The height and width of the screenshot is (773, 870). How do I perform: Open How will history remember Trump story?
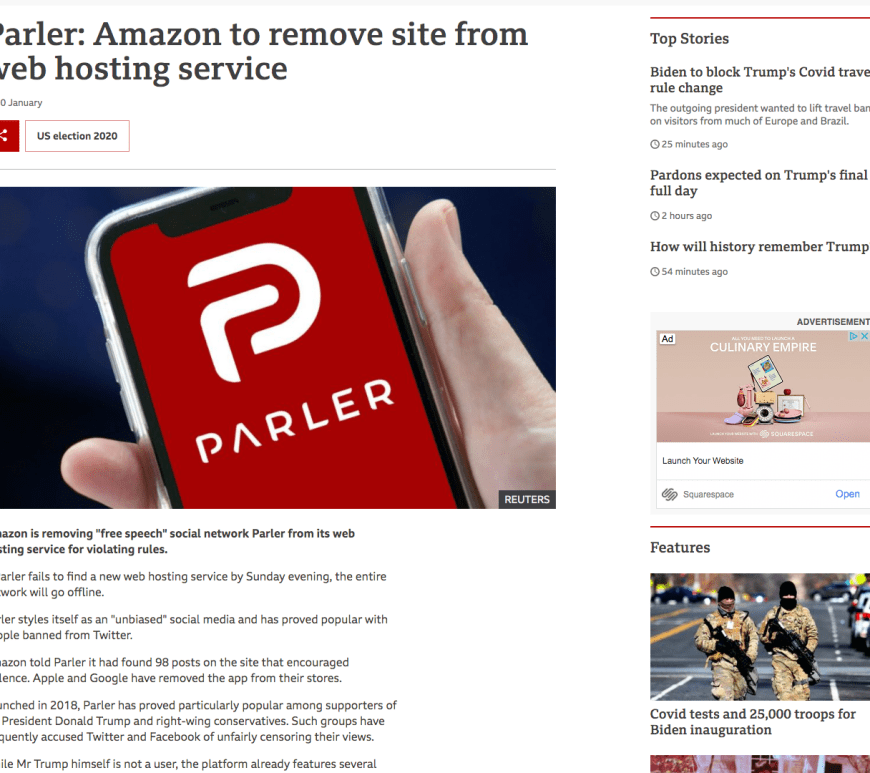760,246
